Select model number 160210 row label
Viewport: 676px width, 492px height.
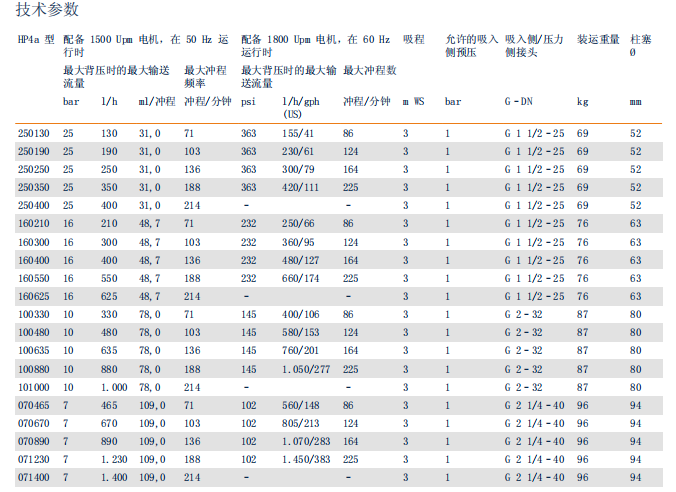pyautogui.click(x=33, y=224)
